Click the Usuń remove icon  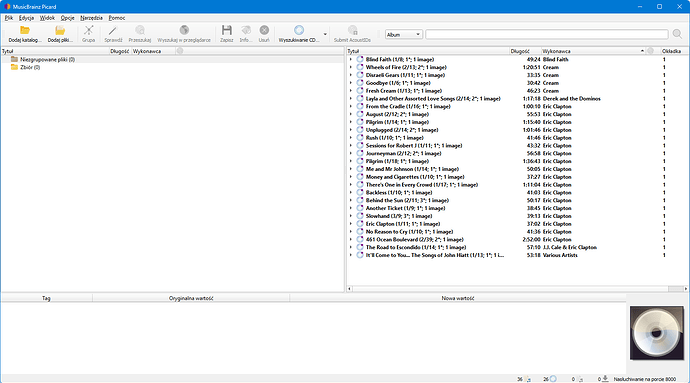click(x=264, y=30)
